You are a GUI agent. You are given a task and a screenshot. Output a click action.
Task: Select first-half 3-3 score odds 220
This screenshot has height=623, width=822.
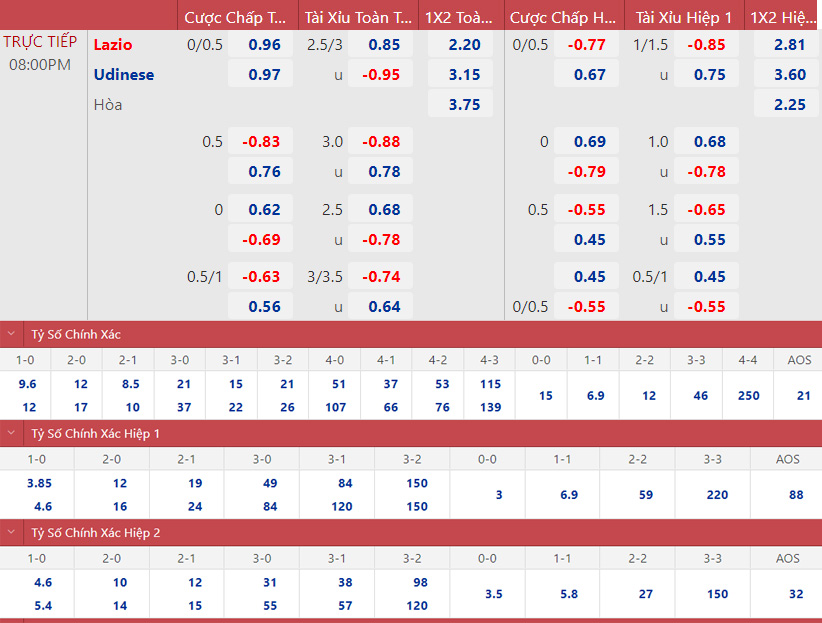(712, 495)
